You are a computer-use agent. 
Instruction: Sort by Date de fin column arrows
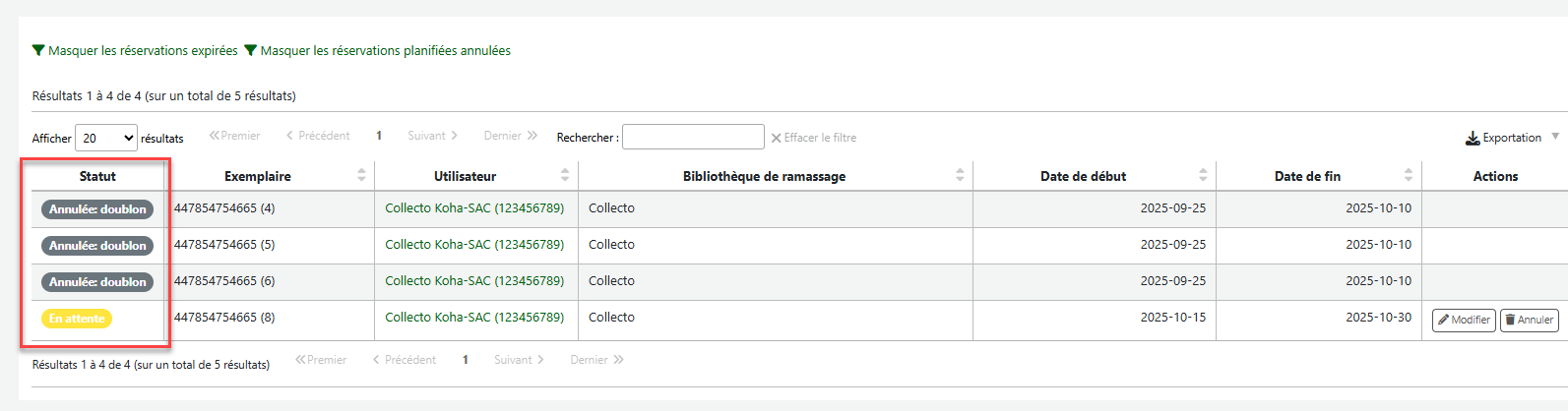coord(1409,175)
